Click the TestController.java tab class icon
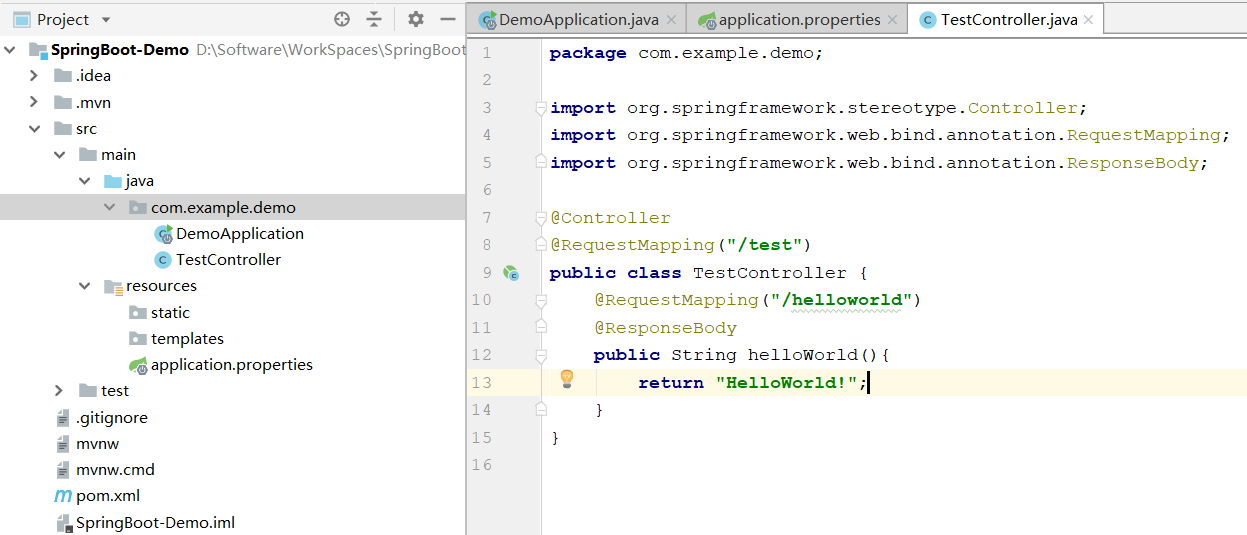1247x535 pixels. point(927,20)
